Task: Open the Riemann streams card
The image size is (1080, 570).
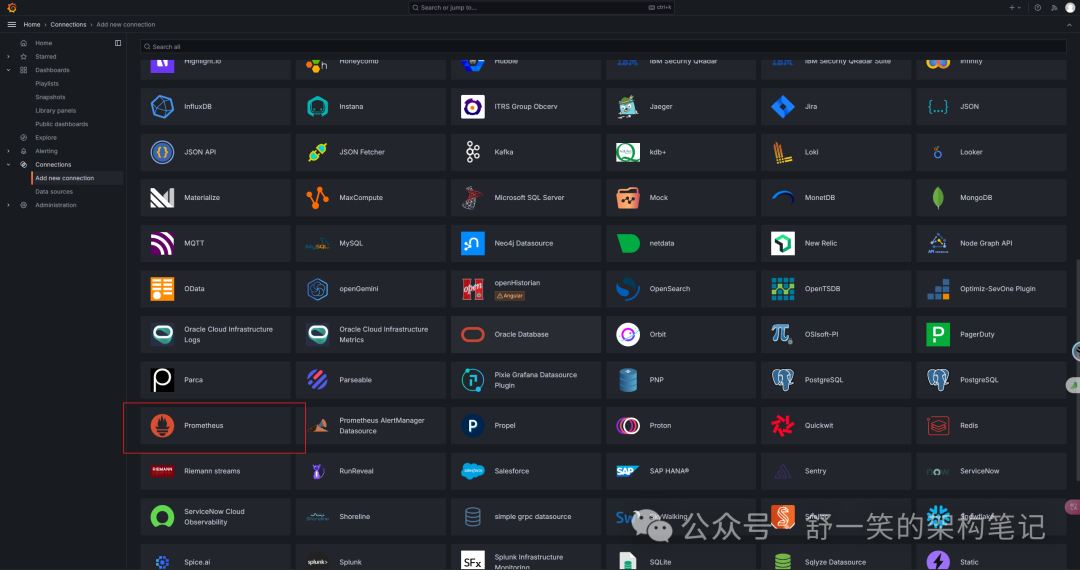Action: (x=216, y=471)
